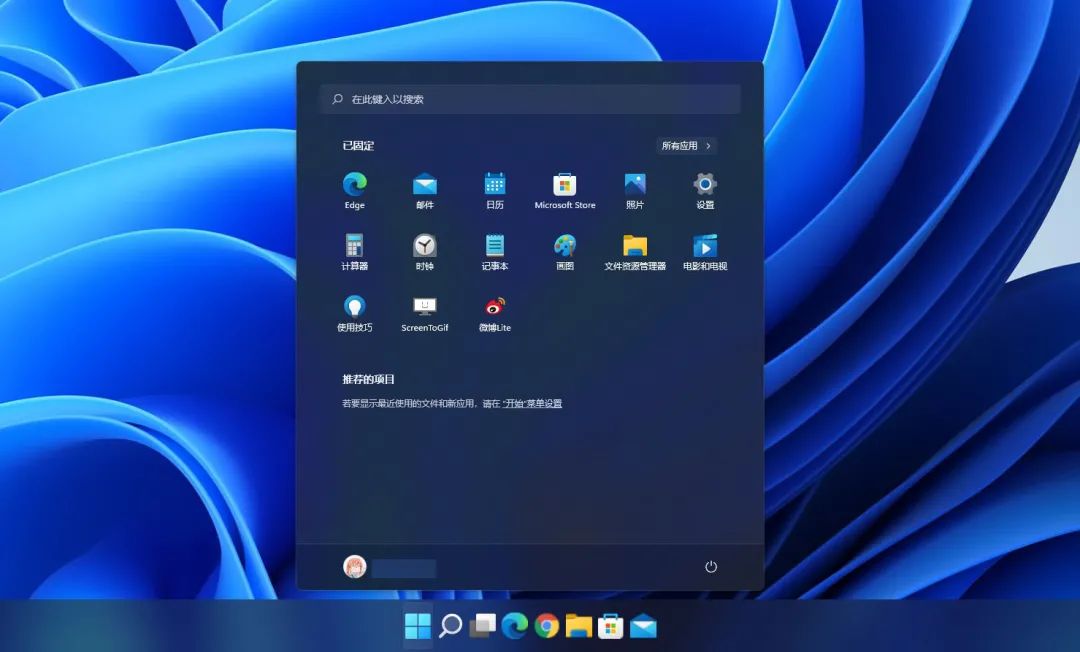Open Microsoft Store from pinned apps
This screenshot has height=652, width=1080.
coord(565,191)
